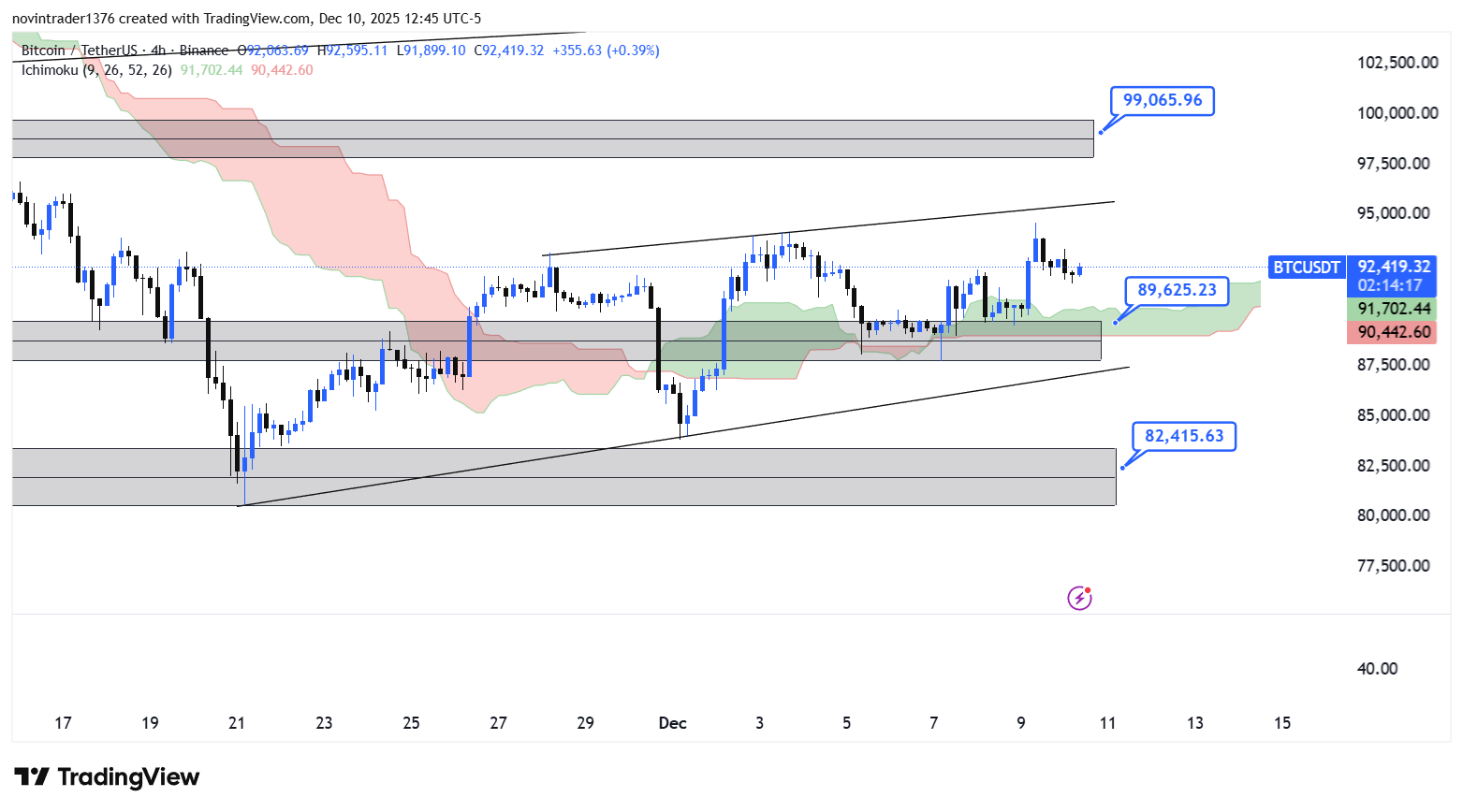
Task: Click the green Ichimoku value tag 91,702.44
Action: click(x=1394, y=309)
